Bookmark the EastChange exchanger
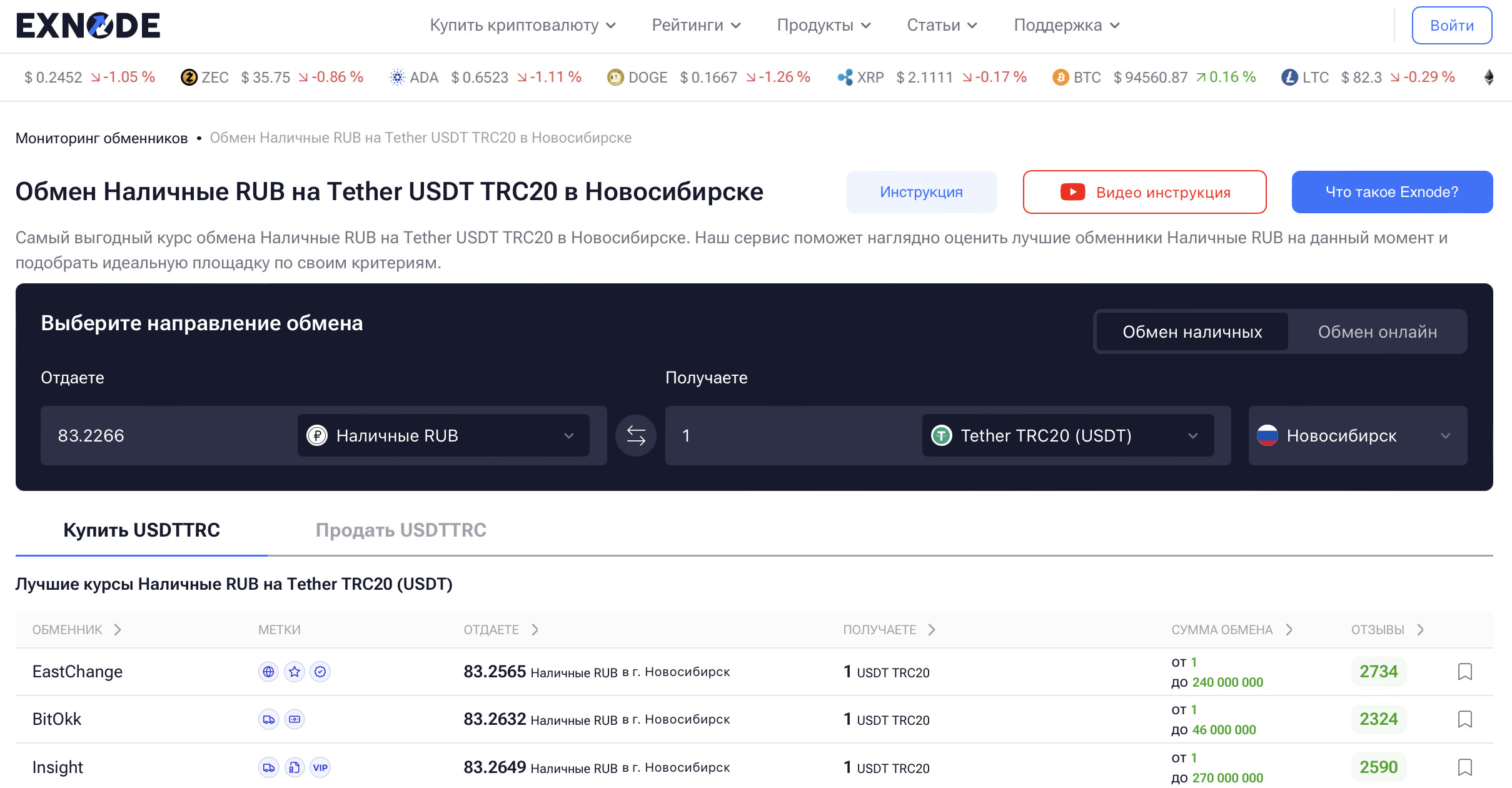 pos(1464,672)
